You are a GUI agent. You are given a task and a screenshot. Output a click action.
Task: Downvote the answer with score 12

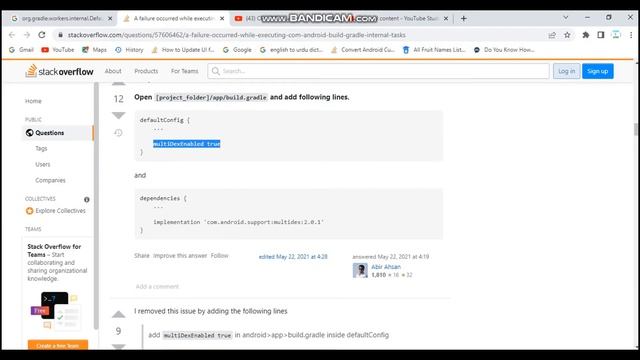point(118,116)
